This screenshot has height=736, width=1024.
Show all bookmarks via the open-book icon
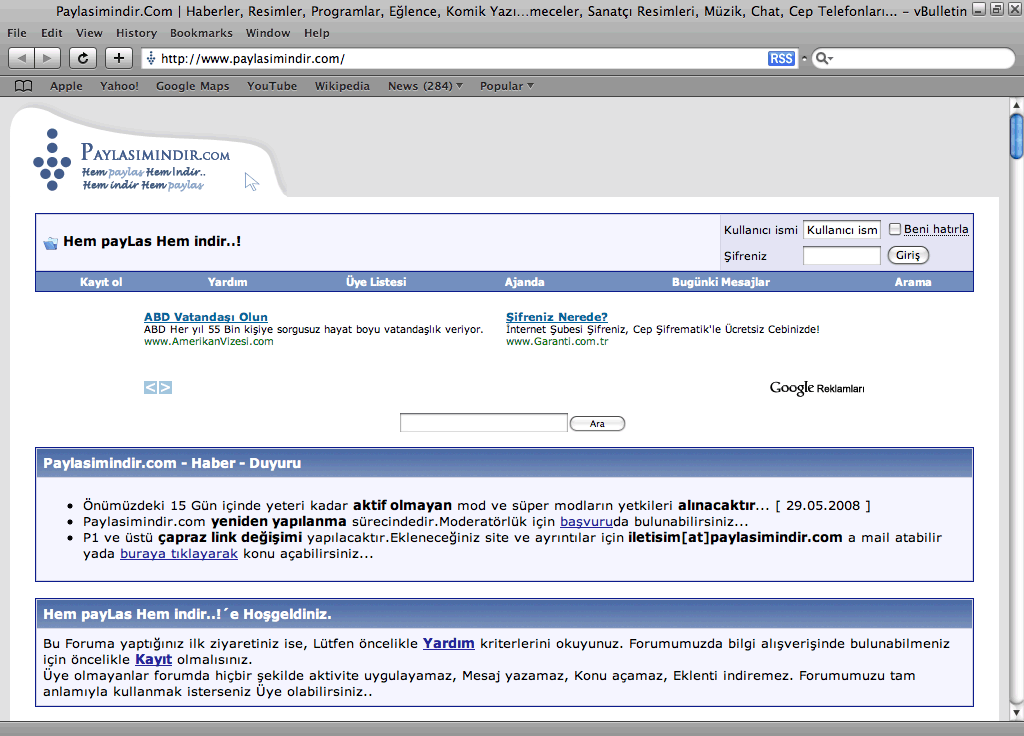click(24, 86)
